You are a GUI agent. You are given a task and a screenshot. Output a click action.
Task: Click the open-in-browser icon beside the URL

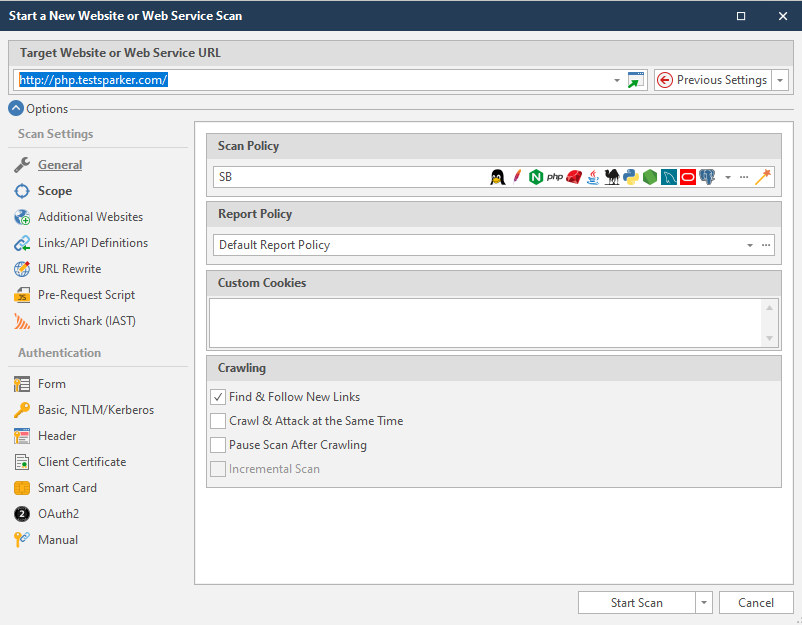point(634,79)
